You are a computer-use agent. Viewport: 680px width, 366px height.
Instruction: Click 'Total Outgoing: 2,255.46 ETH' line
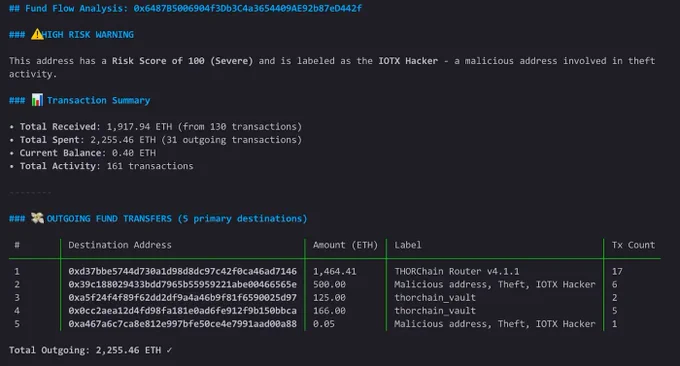pos(90,350)
